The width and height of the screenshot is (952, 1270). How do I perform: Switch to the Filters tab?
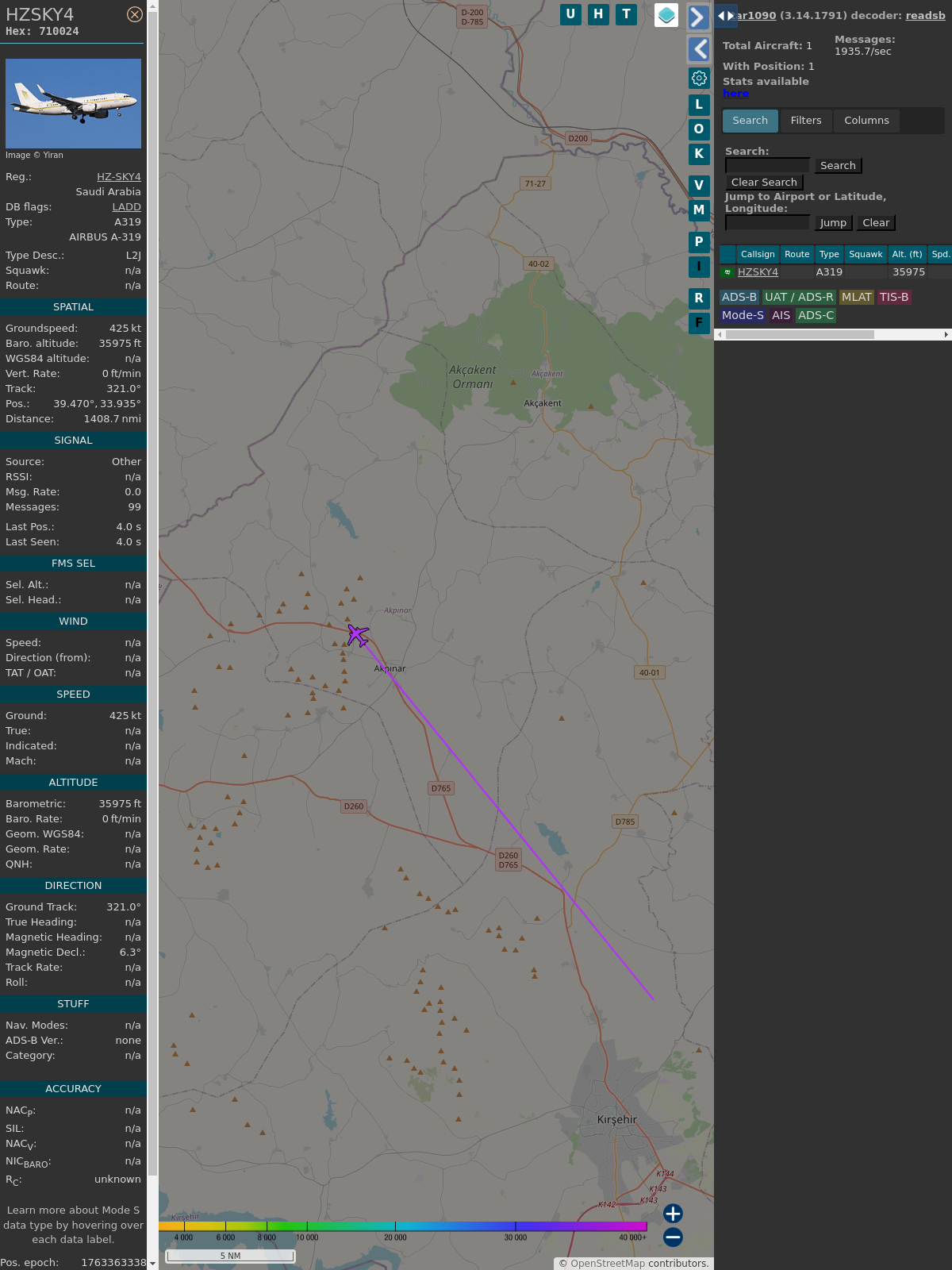pyautogui.click(x=806, y=121)
